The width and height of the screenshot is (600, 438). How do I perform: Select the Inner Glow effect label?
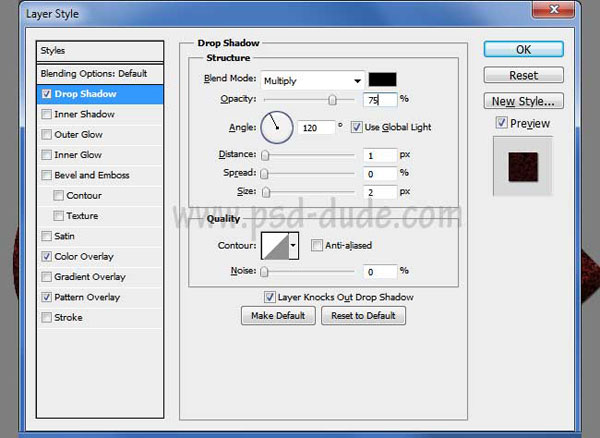(78, 155)
